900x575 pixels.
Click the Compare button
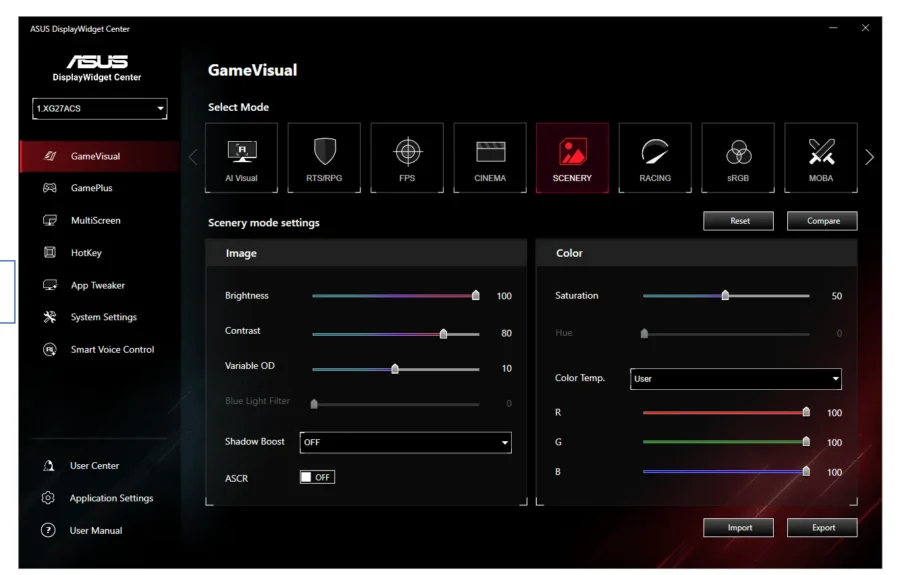[823, 221]
